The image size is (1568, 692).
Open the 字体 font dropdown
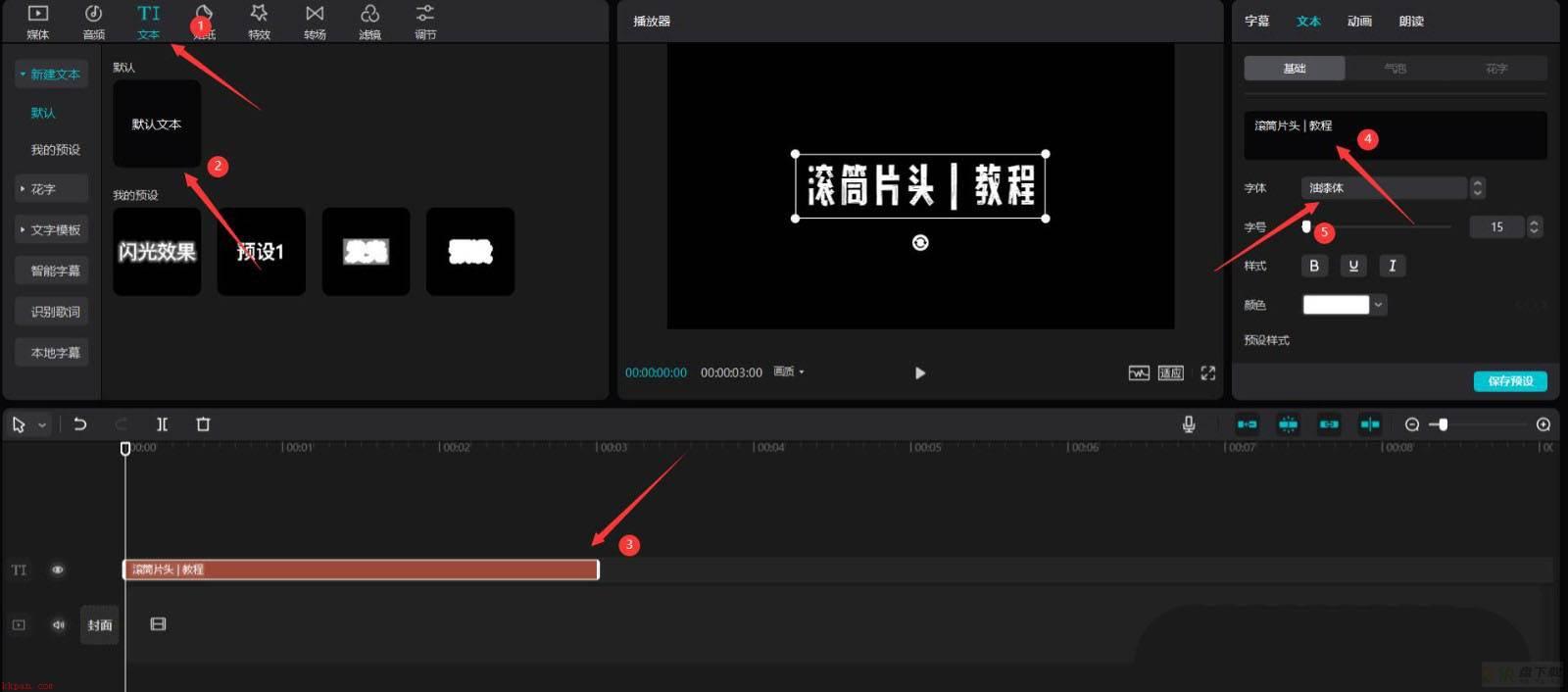pos(1384,188)
